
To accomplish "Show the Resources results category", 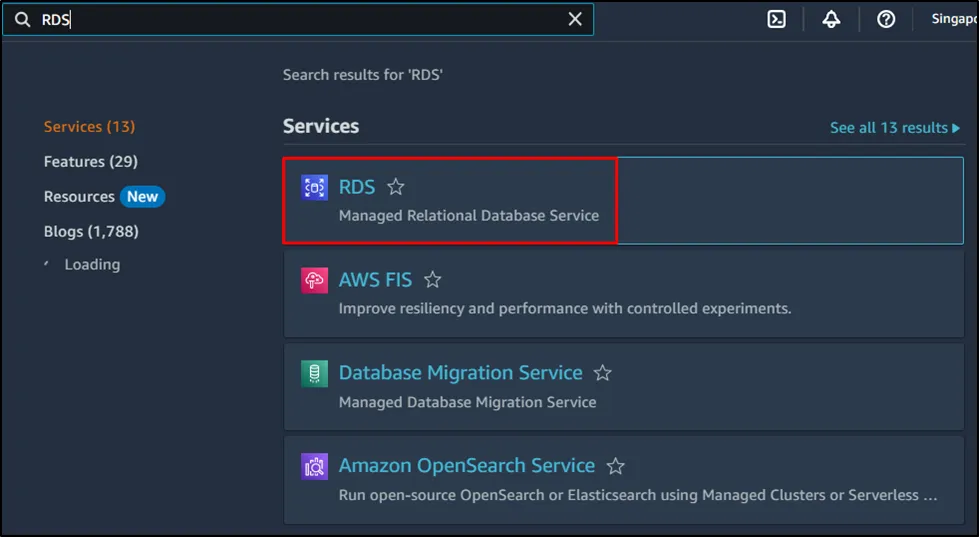I will 79,197.
